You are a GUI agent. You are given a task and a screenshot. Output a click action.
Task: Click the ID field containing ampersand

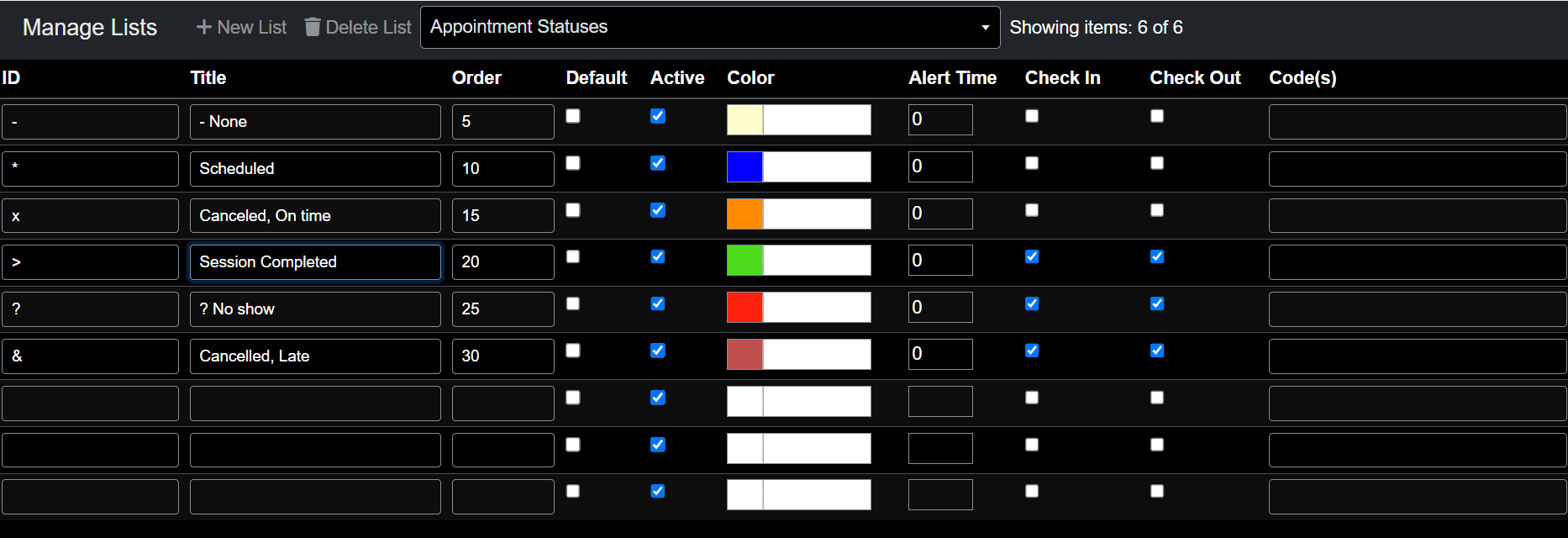click(x=90, y=356)
